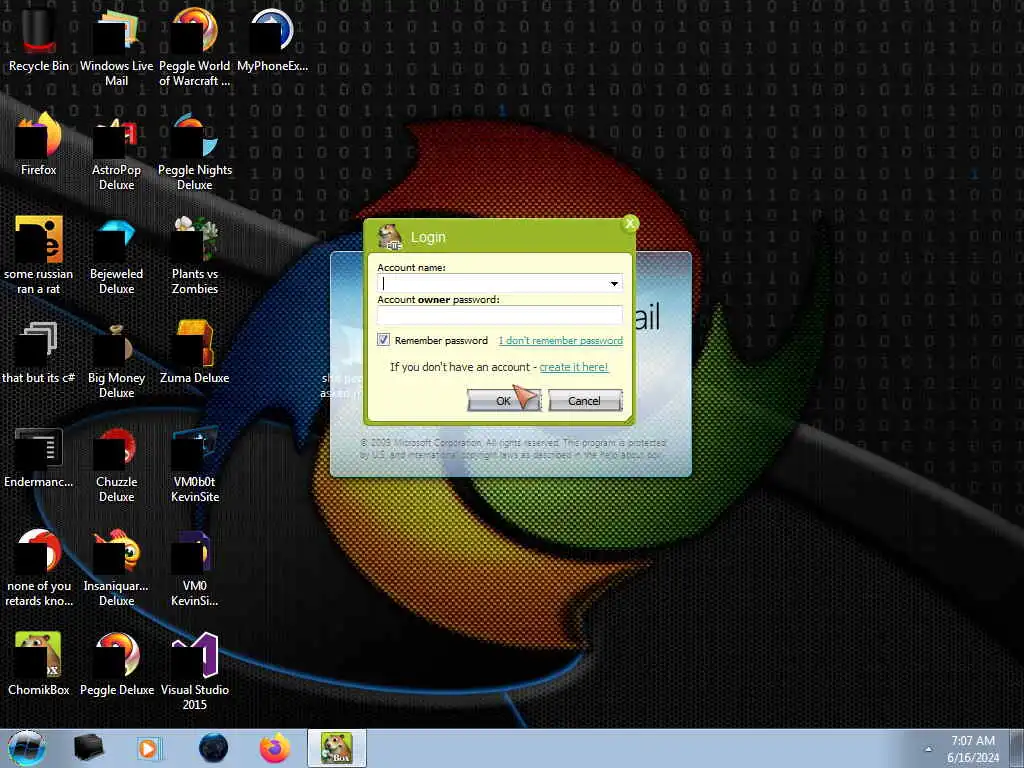Open Windows Live Mail desktop shortcut
Viewport: 1024px width, 768px height.
point(116,46)
